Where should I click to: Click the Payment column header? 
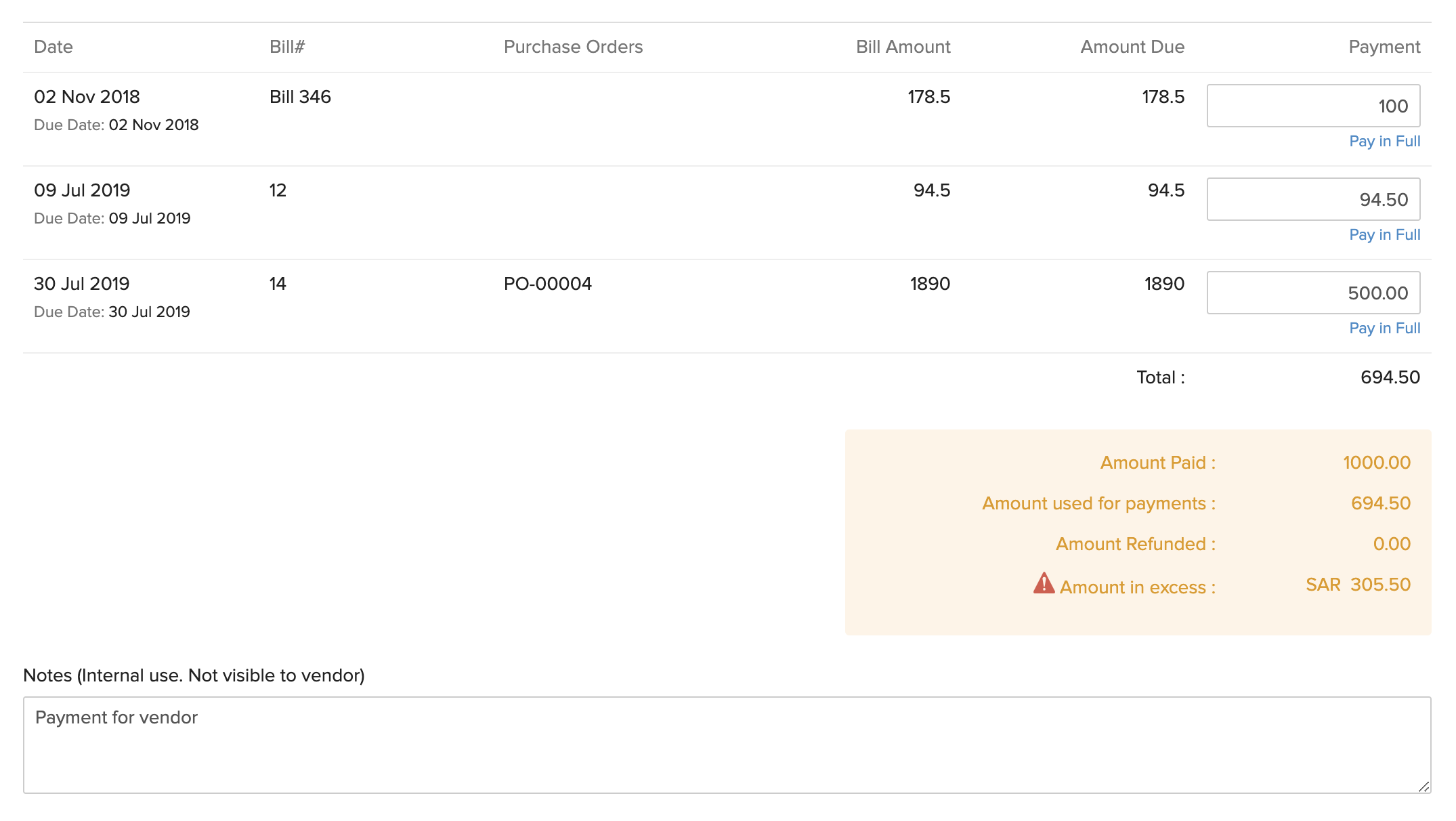click(1384, 47)
